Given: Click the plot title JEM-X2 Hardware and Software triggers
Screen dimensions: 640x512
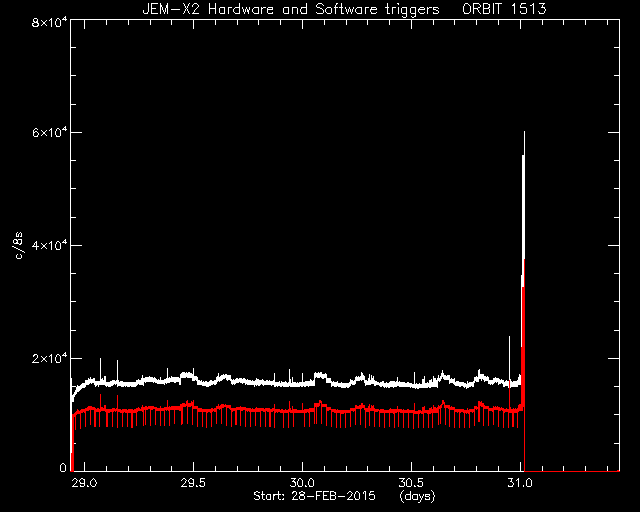Looking at the screenshot, I should [291, 9].
